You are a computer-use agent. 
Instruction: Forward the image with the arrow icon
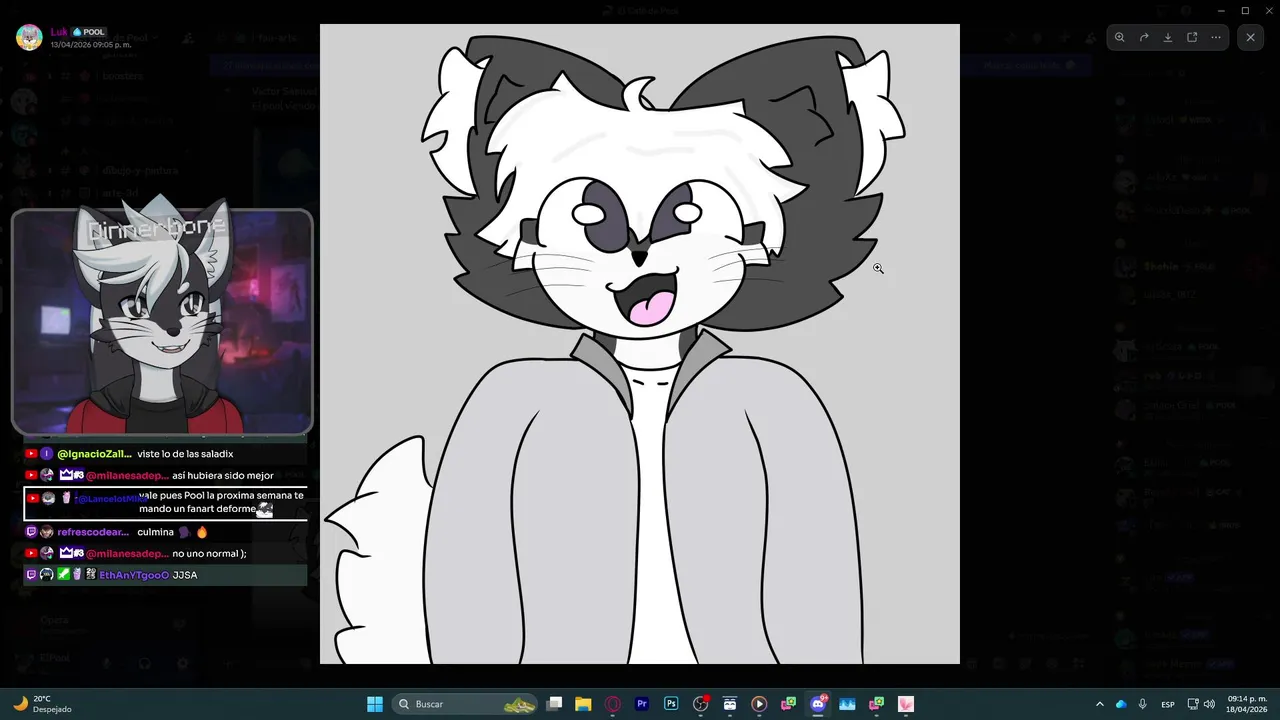(1144, 37)
